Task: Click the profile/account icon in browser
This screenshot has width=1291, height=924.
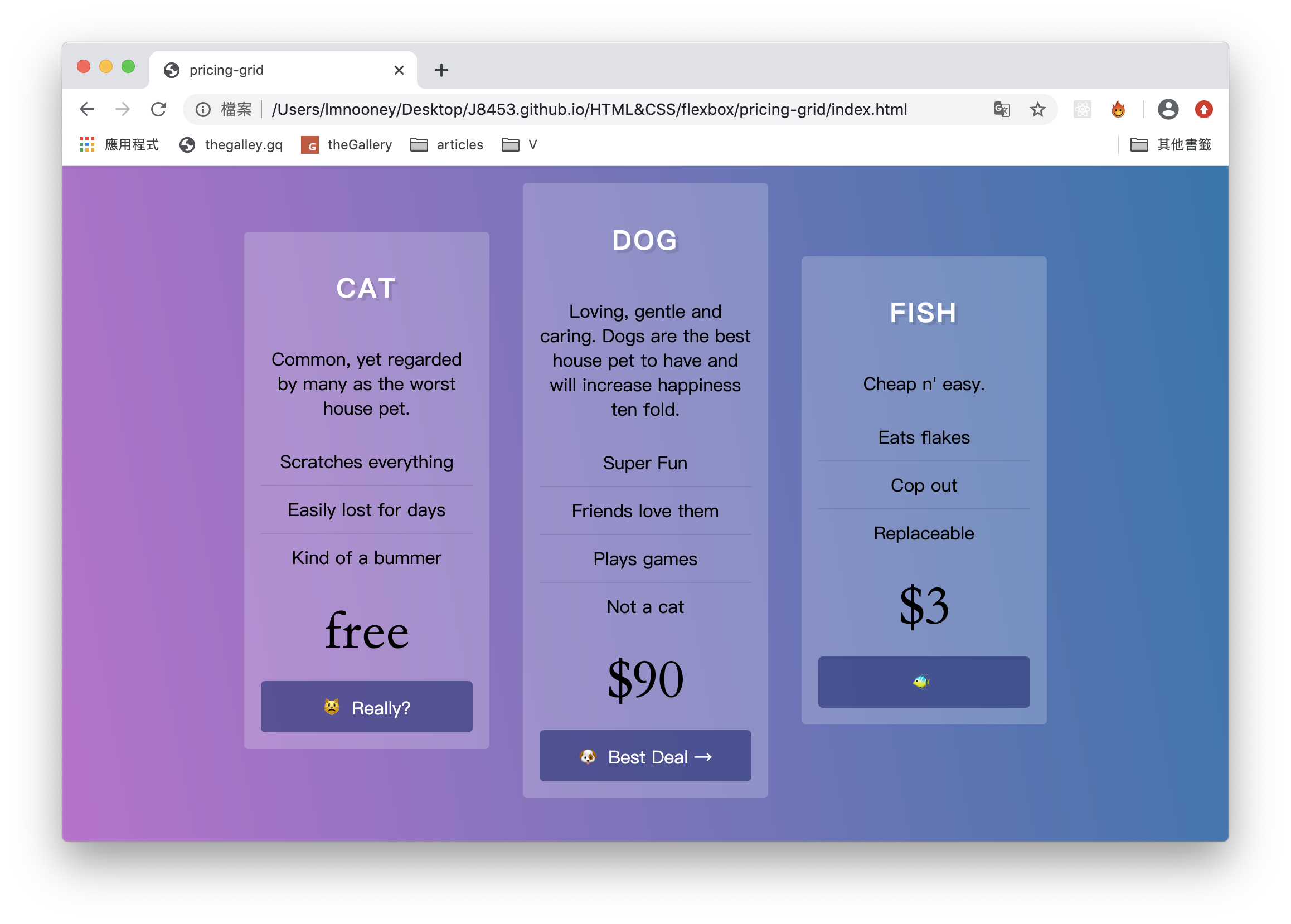Action: pos(1168,108)
